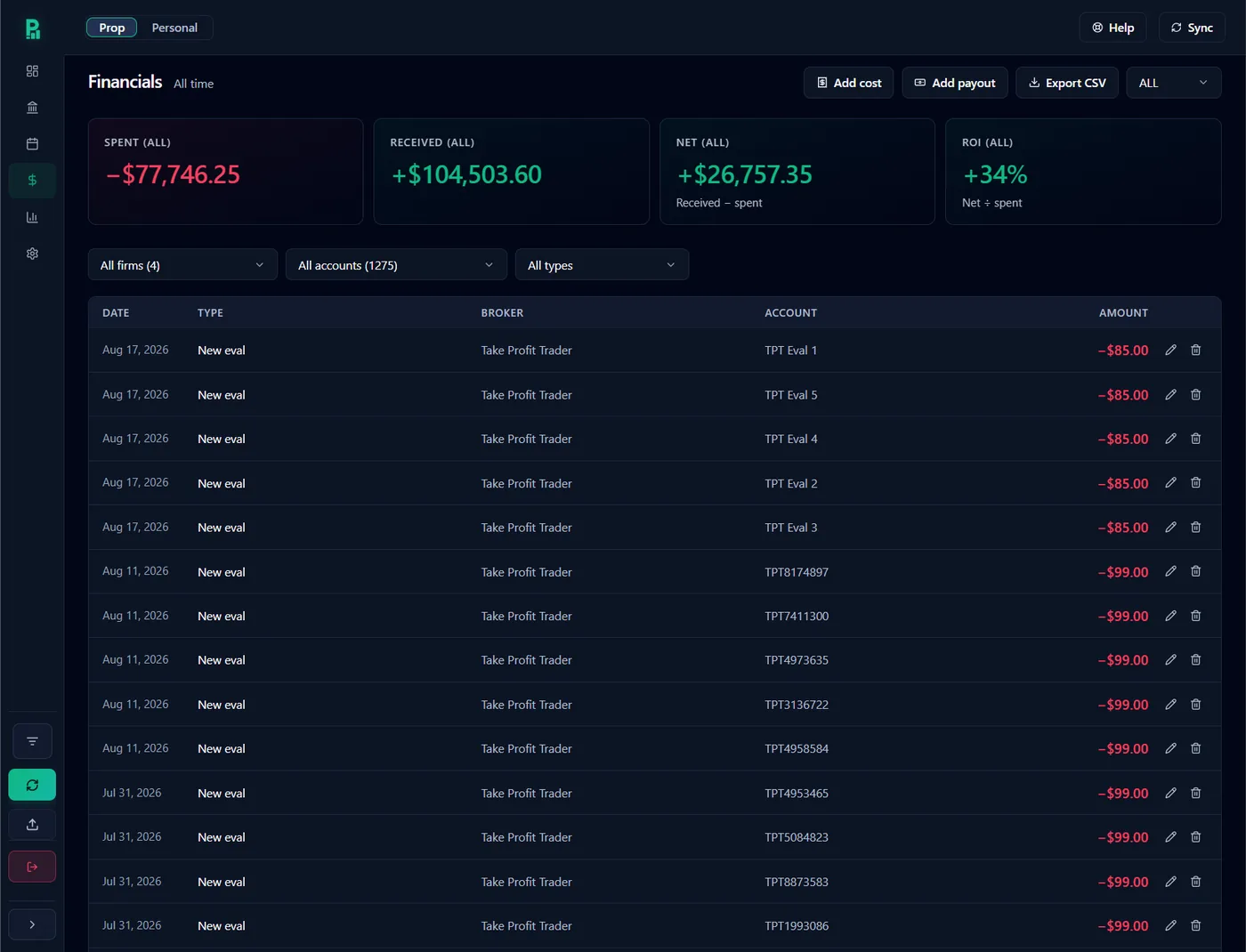Image resolution: width=1246 pixels, height=952 pixels.
Task: Click the red logout icon in sidebar
Action: pos(32,867)
